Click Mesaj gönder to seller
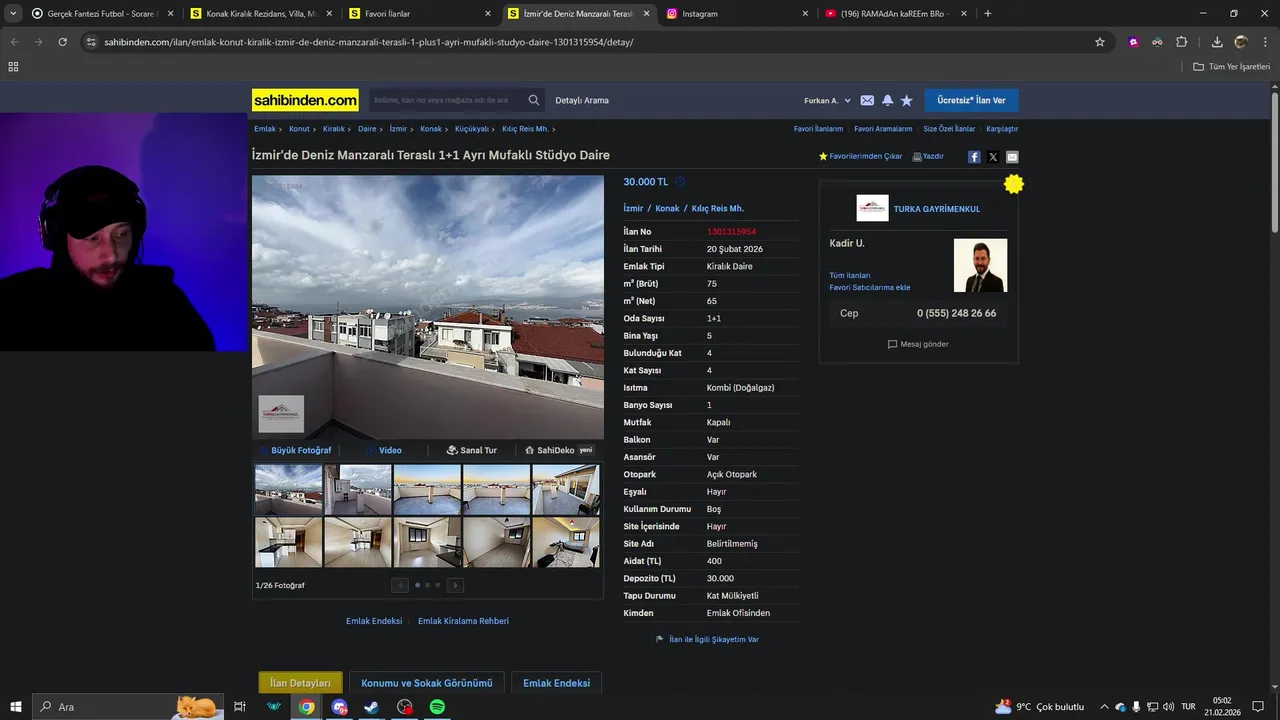The width and height of the screenshot is (1280, 720). (918, 344)
